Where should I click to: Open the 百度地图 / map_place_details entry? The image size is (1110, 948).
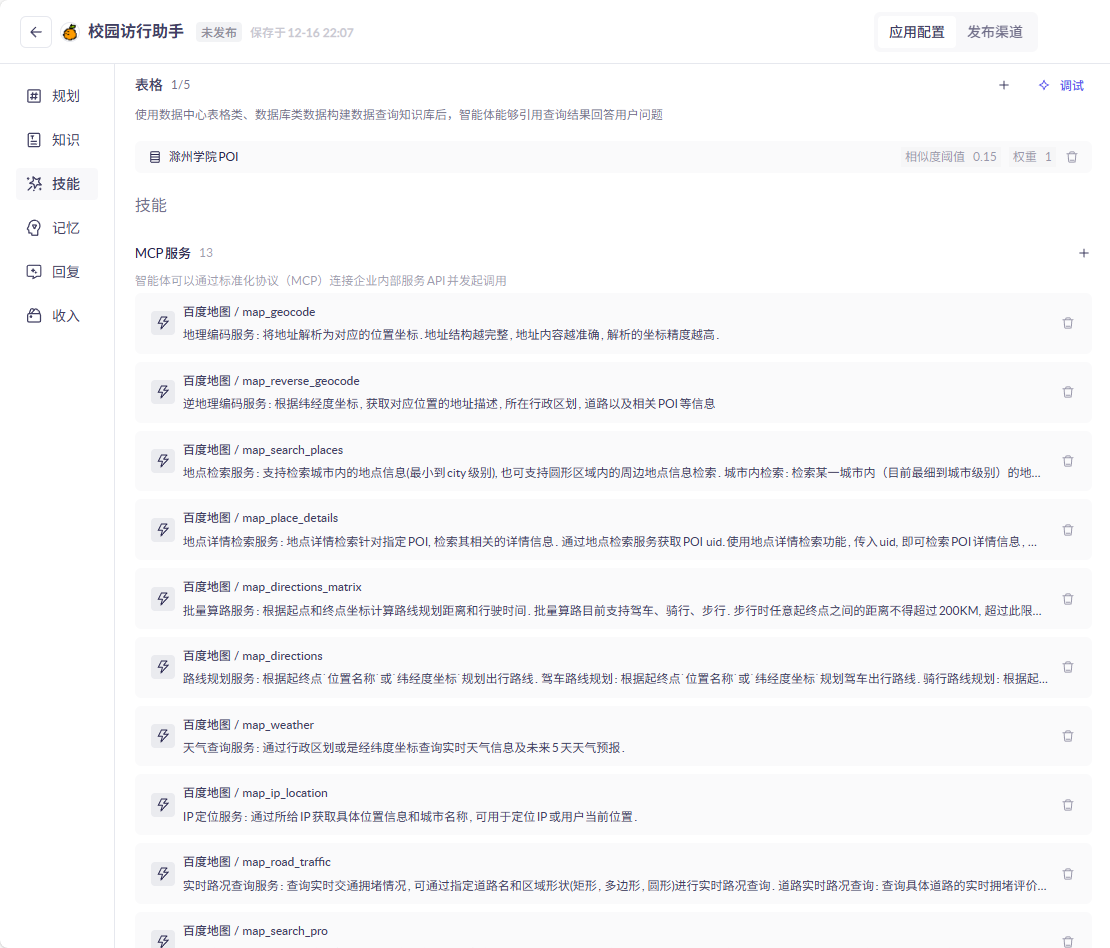(x=613, y=530)
